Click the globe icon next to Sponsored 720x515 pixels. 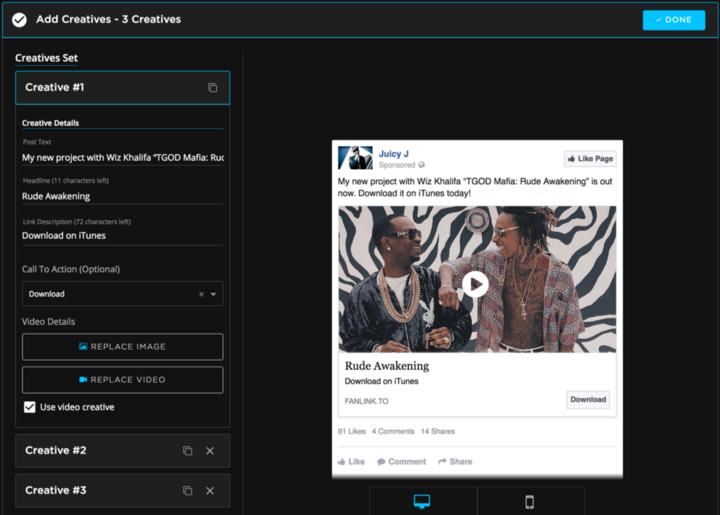click(422, 165)
